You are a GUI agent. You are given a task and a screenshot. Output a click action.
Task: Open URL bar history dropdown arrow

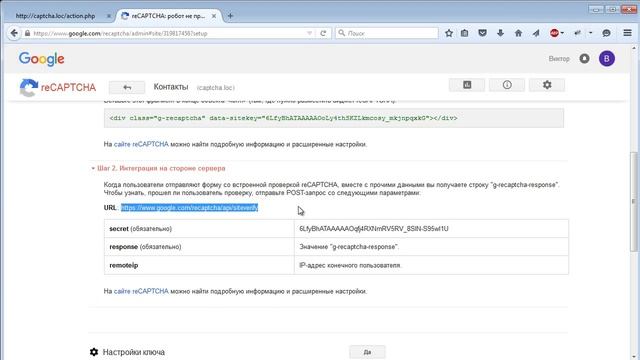pos(309,33)
